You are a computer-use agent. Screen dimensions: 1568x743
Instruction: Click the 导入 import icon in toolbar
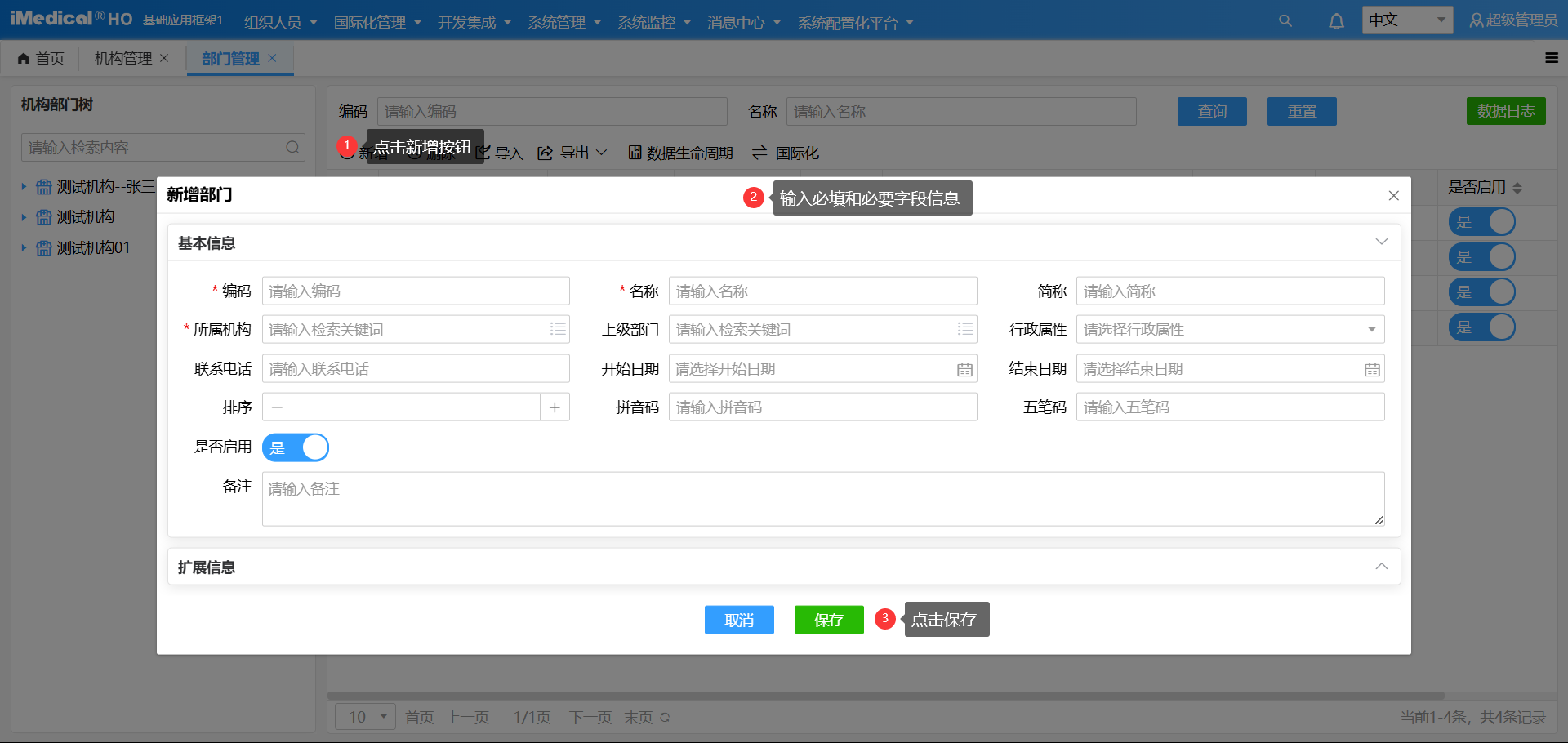point(484,153)
